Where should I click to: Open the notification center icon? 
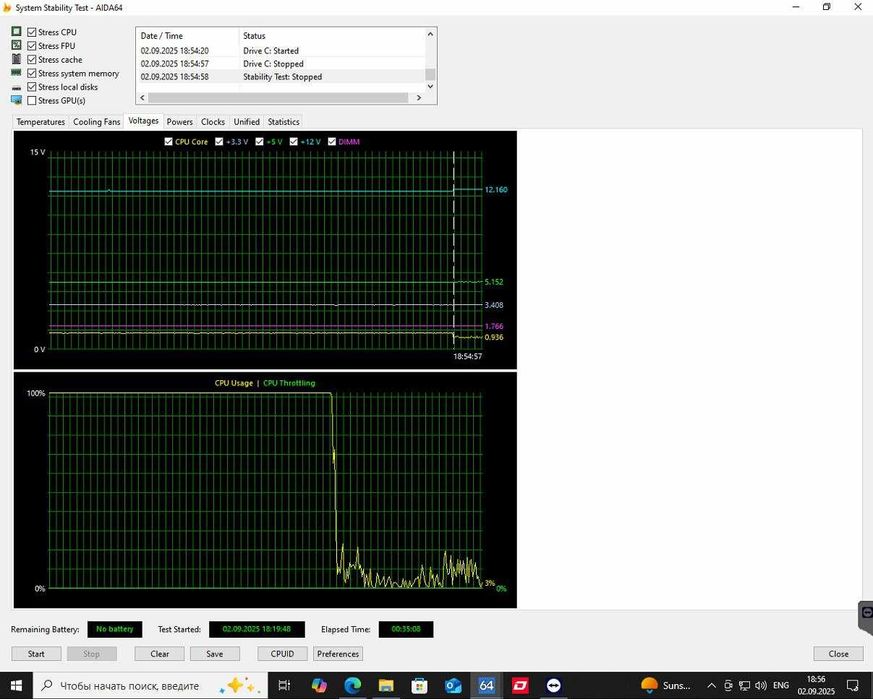click(x=852, y=685)
